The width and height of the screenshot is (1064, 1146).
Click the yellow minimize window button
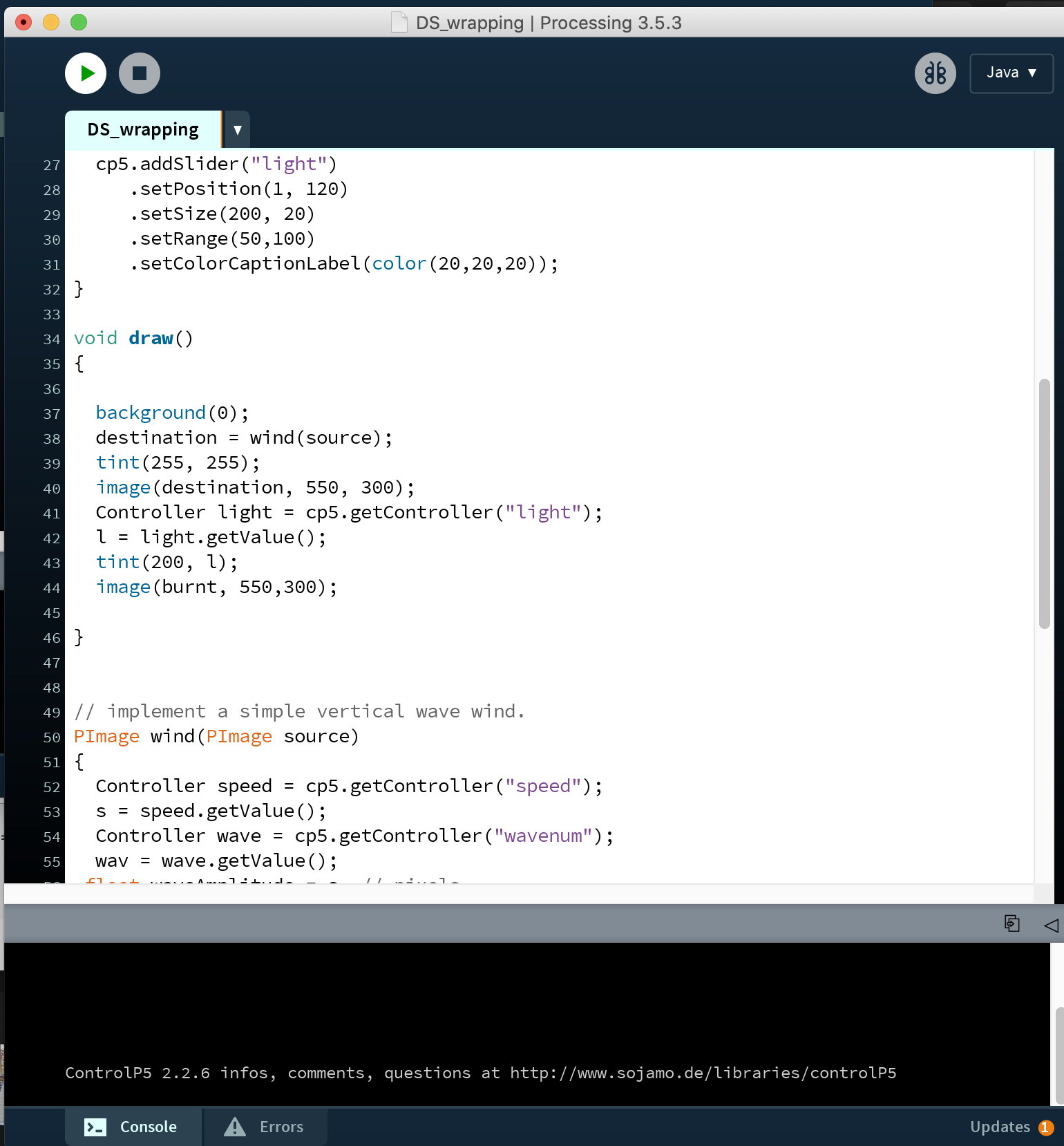(51, 23)
